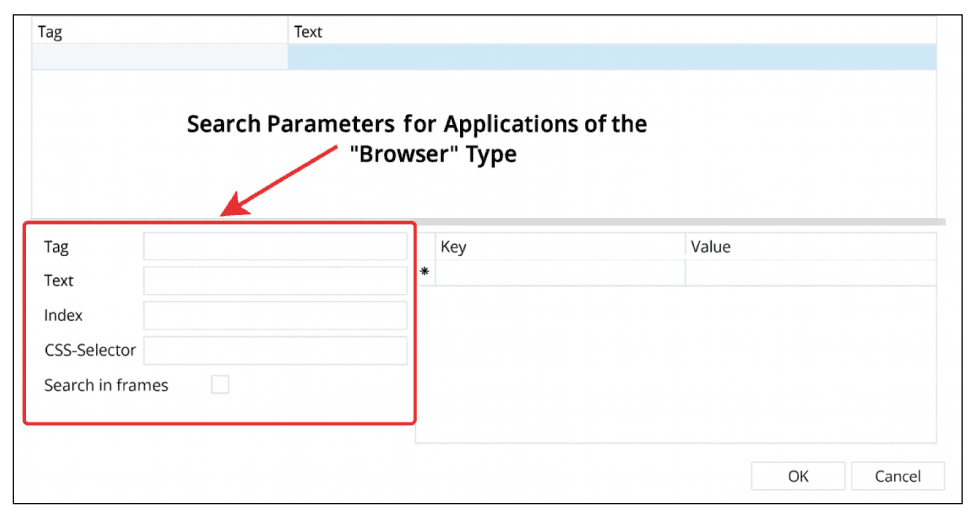The image size is (975, 515).
Task: Click the "Search in frames" label text
Action: [106, 385]
